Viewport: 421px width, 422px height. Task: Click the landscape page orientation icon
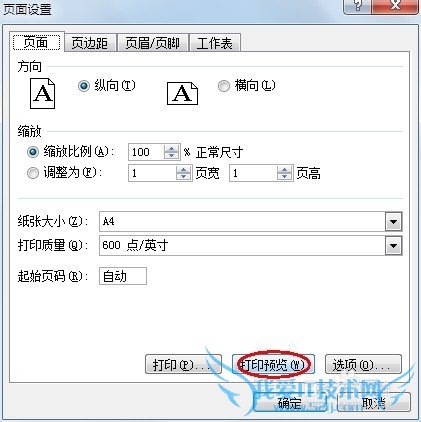pos(182,94)
